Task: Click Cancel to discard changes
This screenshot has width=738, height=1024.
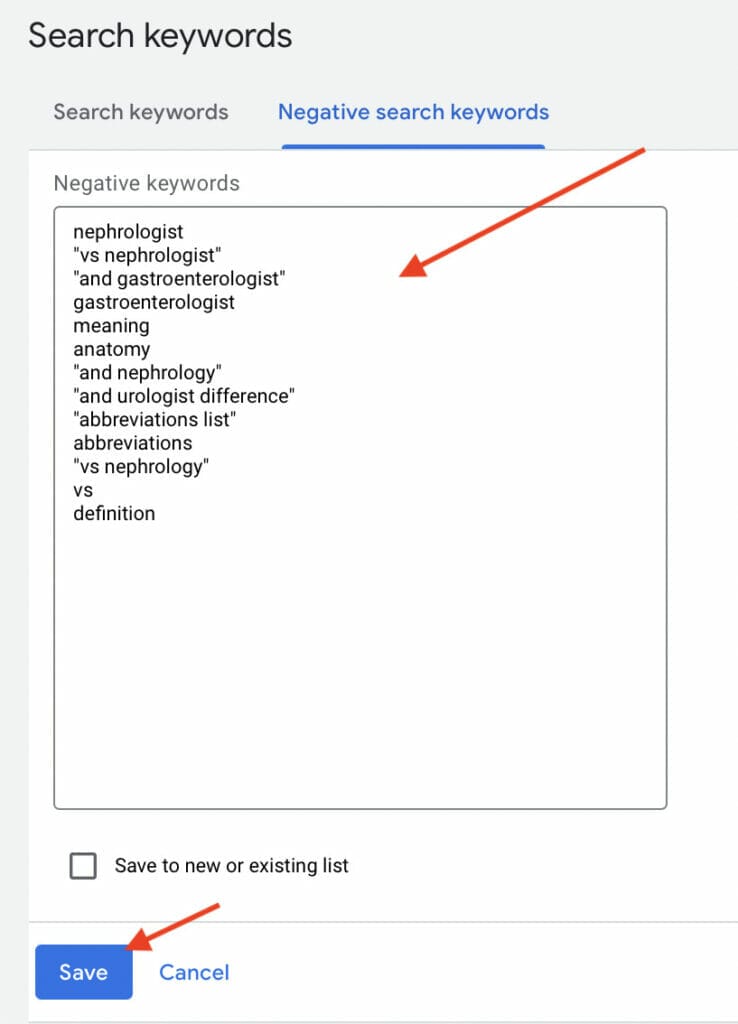Action: click(x=194, y=972)
